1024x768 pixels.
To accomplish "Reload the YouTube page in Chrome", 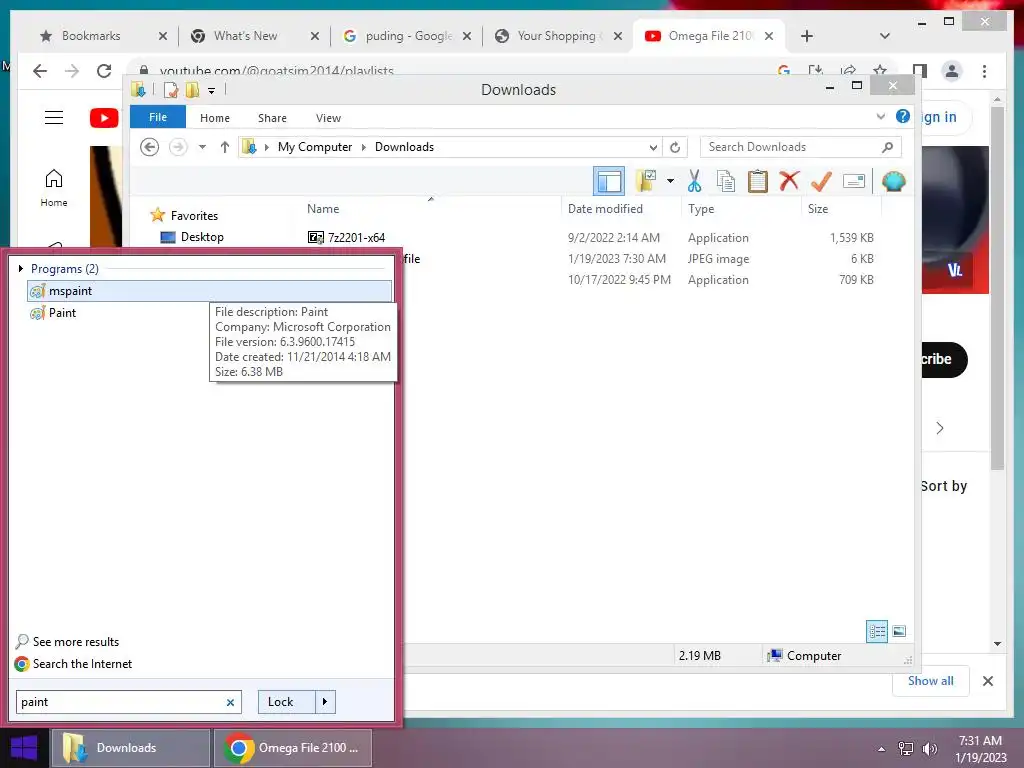I will [104, 71].
